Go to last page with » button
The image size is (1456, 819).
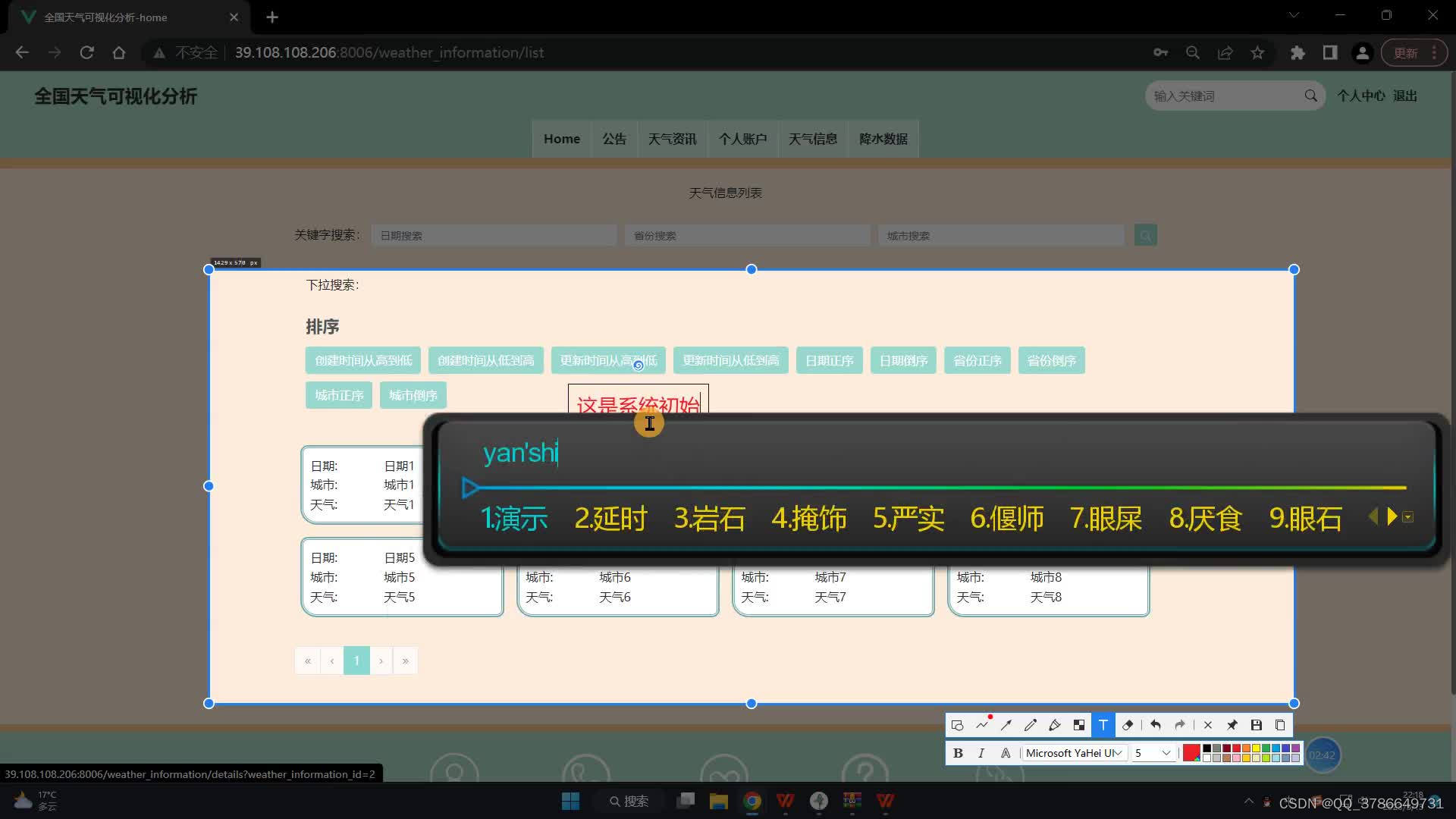406,661
